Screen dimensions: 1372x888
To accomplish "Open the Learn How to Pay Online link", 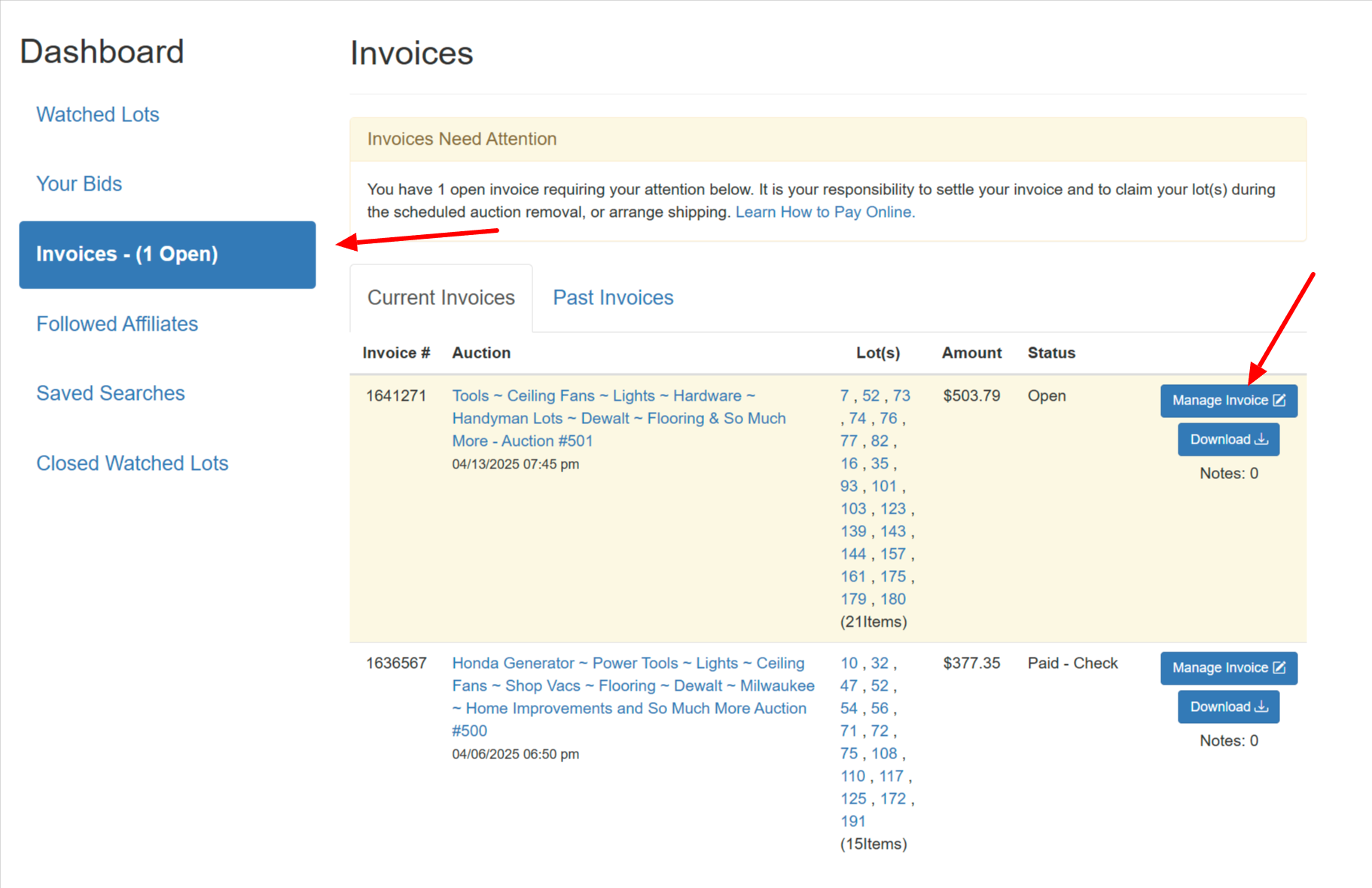I will click(825, 212).
